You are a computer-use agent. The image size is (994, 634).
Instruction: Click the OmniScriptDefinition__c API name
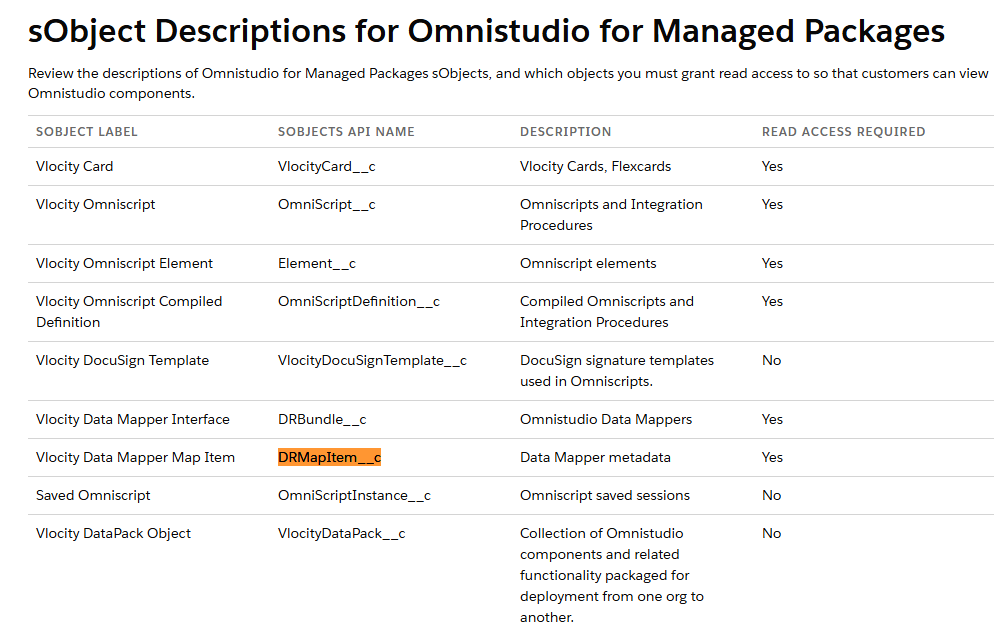(358, 301)
